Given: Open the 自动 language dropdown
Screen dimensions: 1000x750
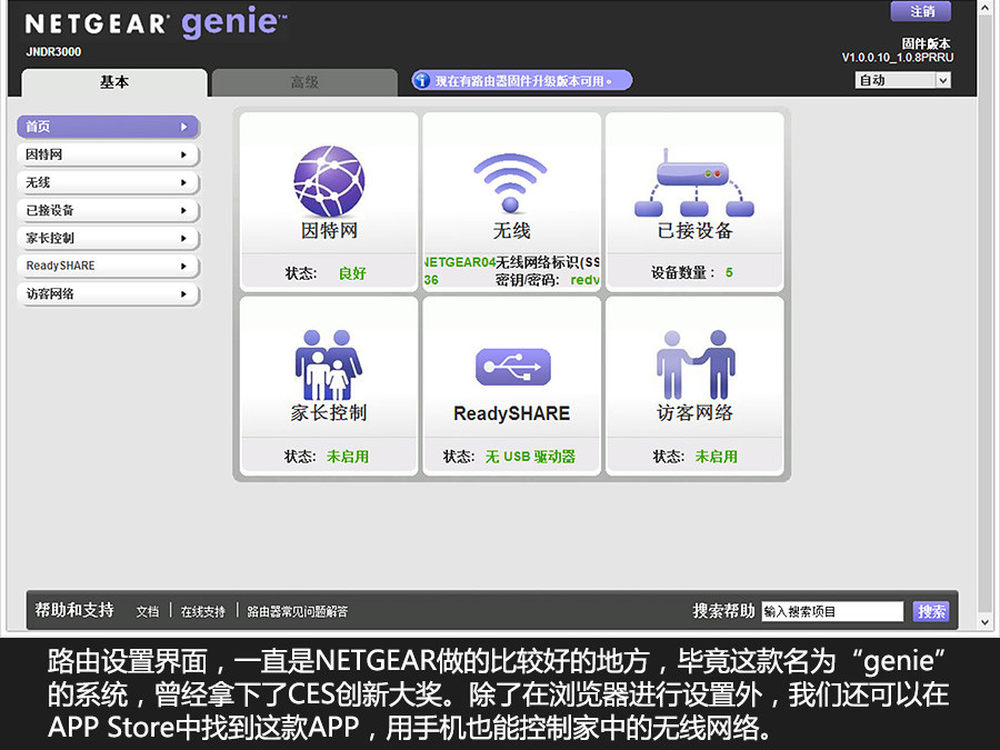Looking at the screenshot, I should pos(902,80).
